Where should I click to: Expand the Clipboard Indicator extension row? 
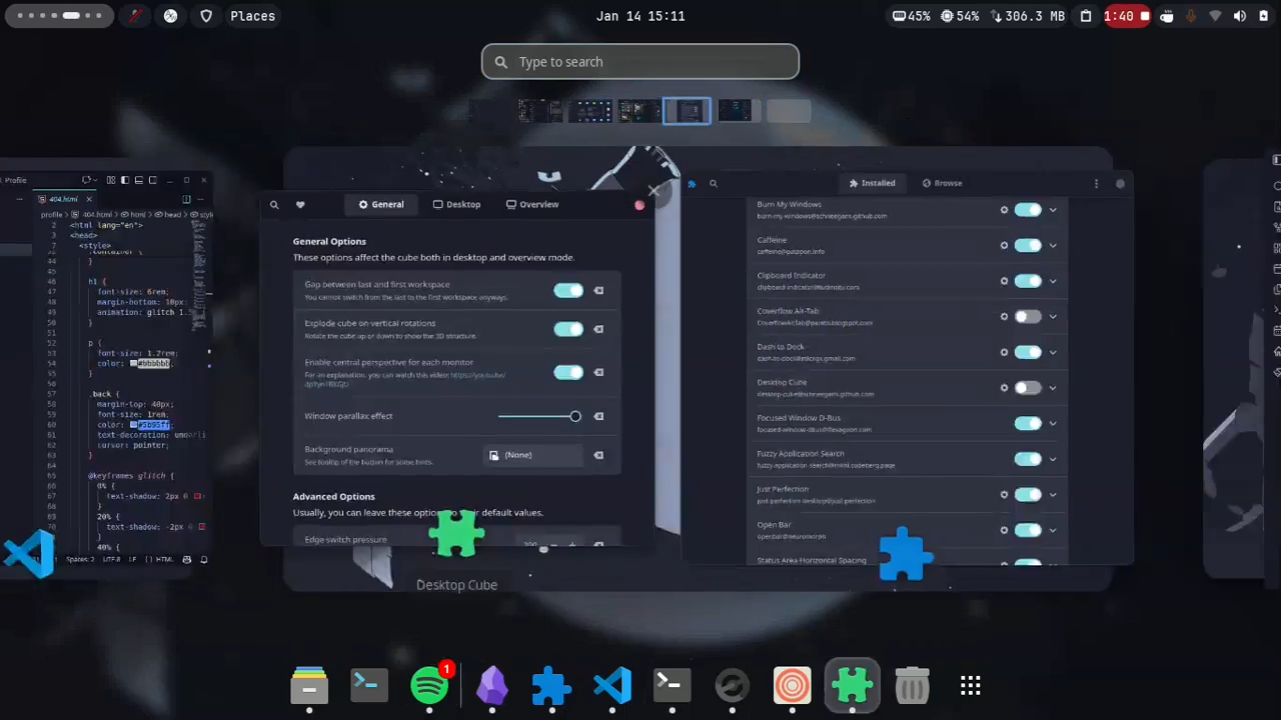click(x=1053, y=281)
